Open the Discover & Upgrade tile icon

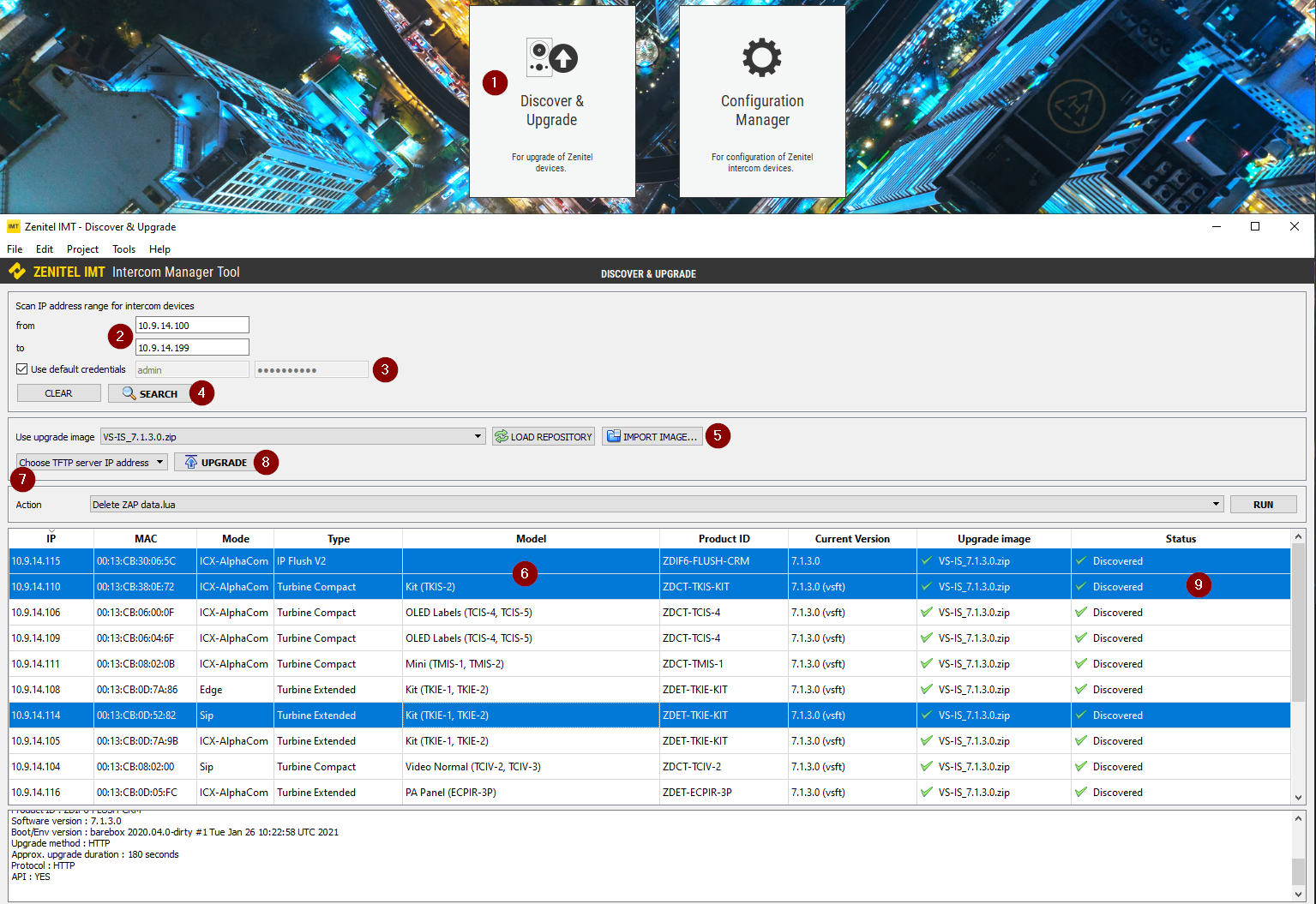[x=551, y=58]
